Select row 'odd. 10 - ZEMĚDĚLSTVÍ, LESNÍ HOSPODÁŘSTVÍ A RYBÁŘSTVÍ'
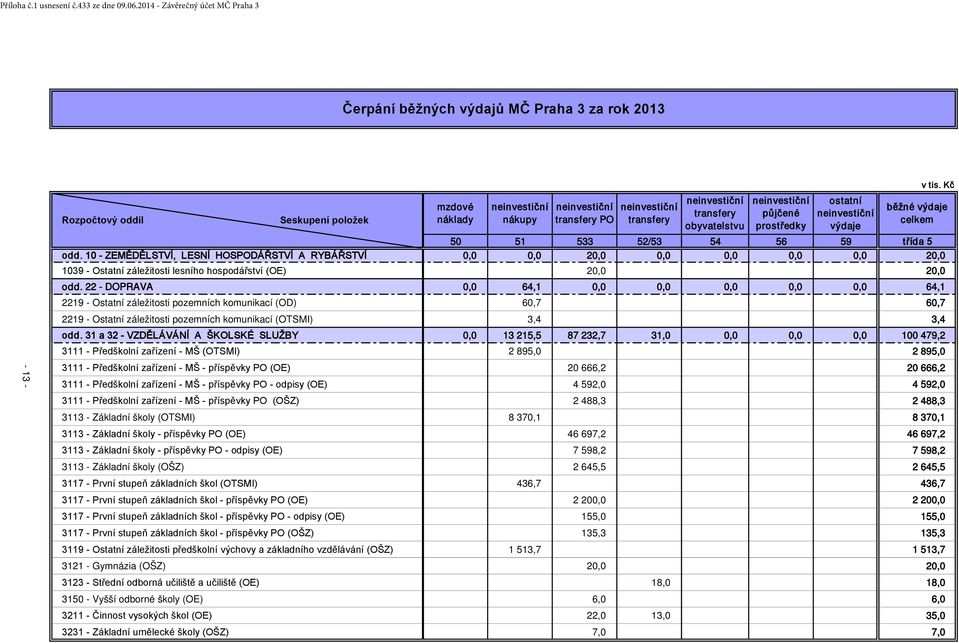959x643 pixels. pos(503,256)
